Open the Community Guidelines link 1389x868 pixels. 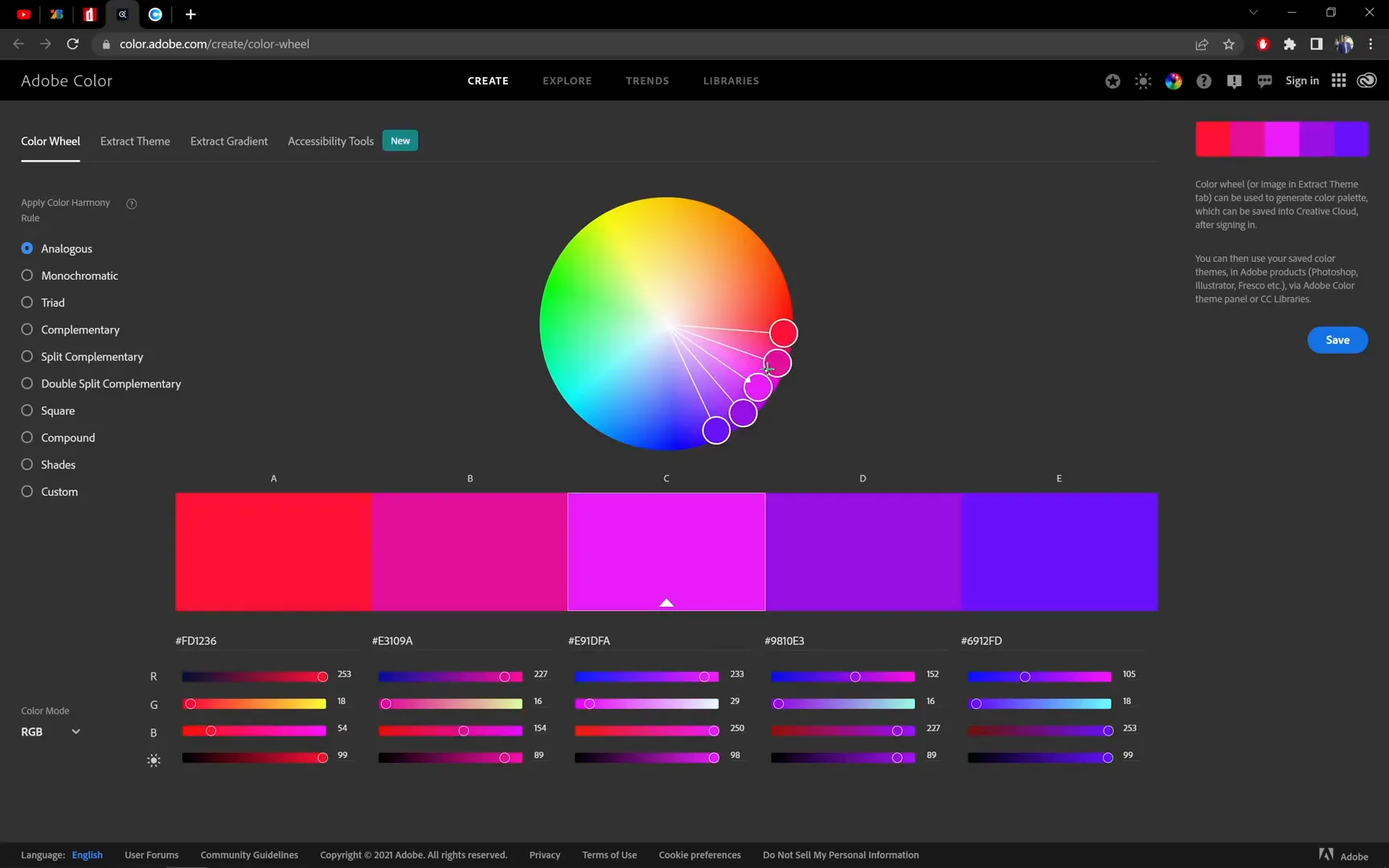click(x=249, y=855)
